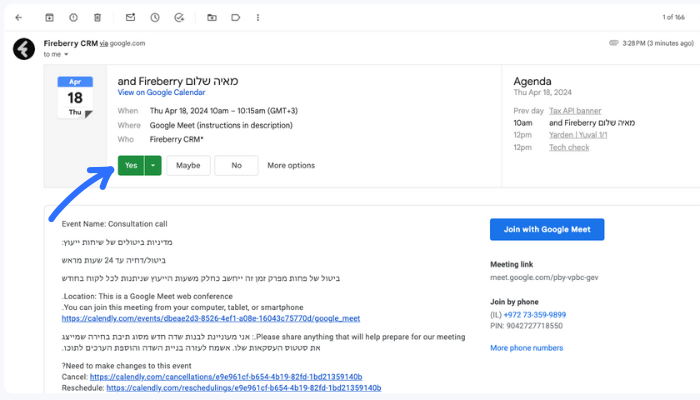Archive this email
700x400 pixels.
coord(49,17)
